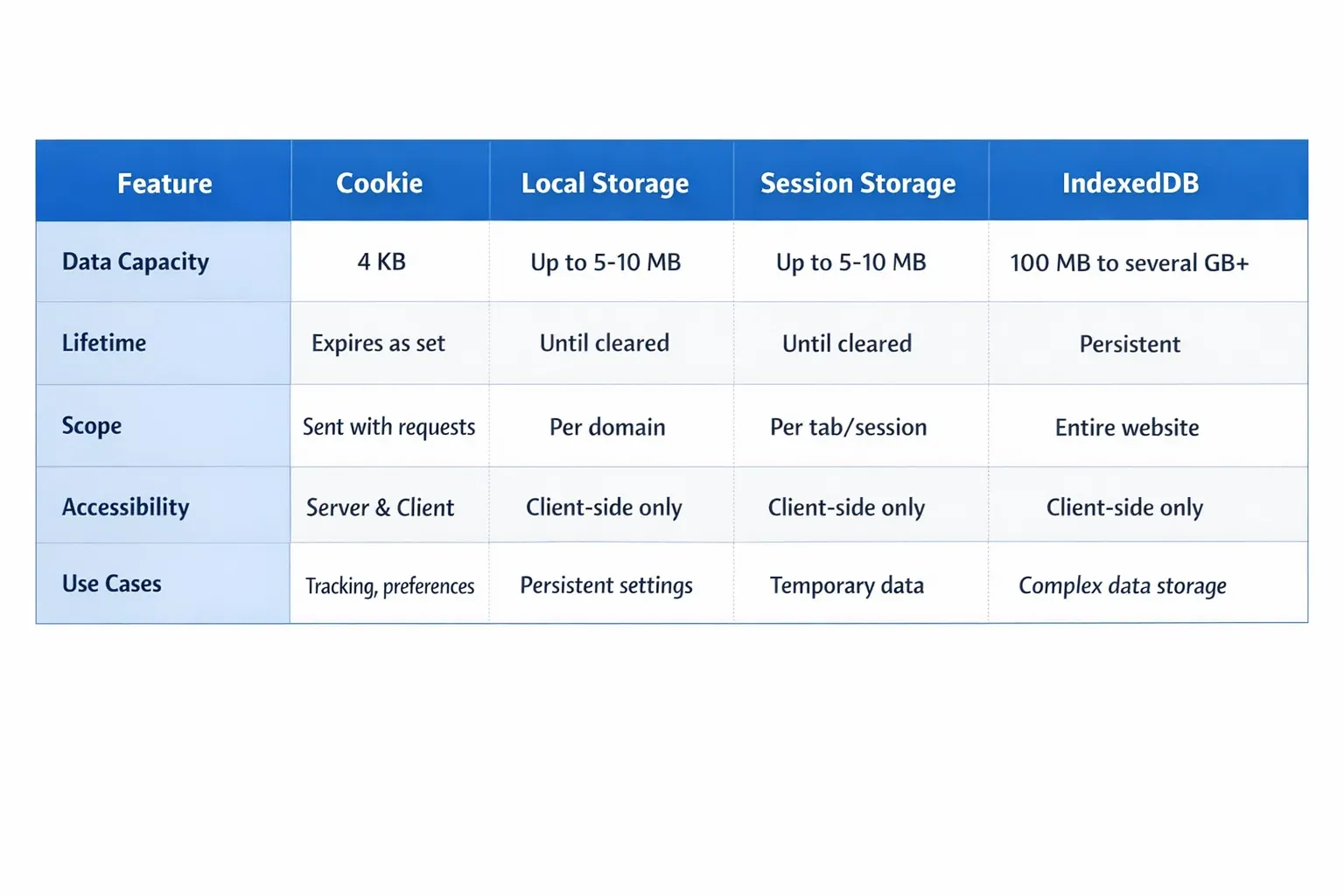The height and width of the screenshot is (896, 1344).
Task: Click the Server & Client cell
Action: [380, 507]
